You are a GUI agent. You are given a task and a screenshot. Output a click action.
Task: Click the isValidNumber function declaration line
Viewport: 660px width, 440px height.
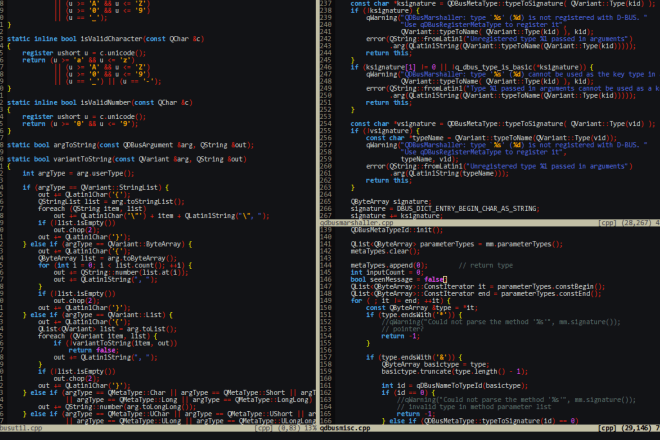pyautogui.click(x=100, y=102)
